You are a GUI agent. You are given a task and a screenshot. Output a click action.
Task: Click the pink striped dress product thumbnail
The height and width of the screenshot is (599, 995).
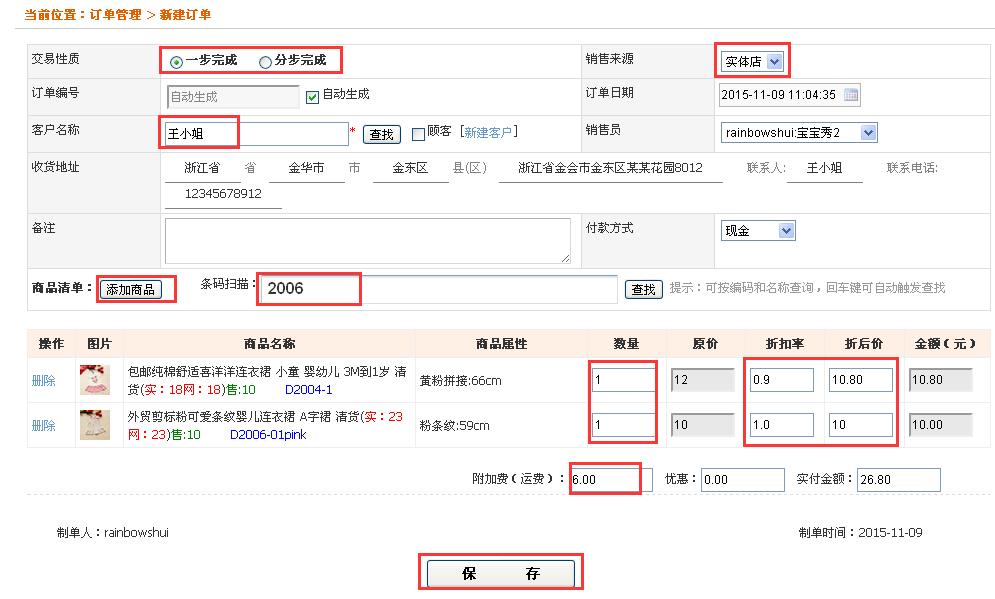[95, 425]
